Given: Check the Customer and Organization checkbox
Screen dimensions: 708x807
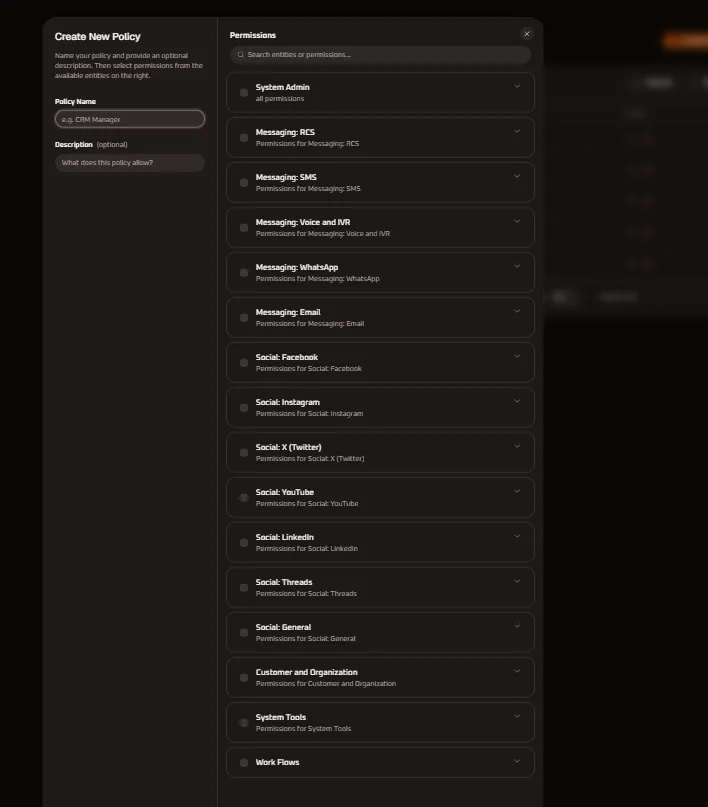Looking at the screenshot, I should pyautogui.click(x=244, y=678).
